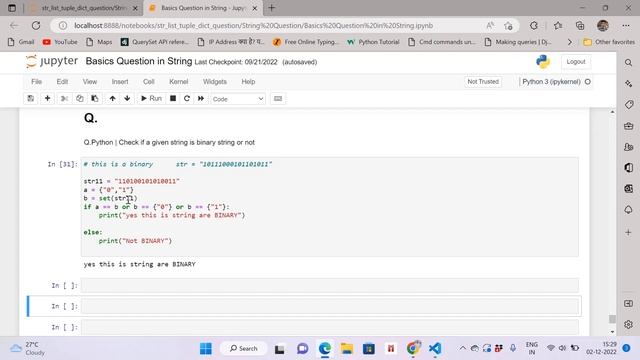This screenshot has width=640, height=360.
Task: Interrupt the kernel with stop icon
Action: coord(173,99)
